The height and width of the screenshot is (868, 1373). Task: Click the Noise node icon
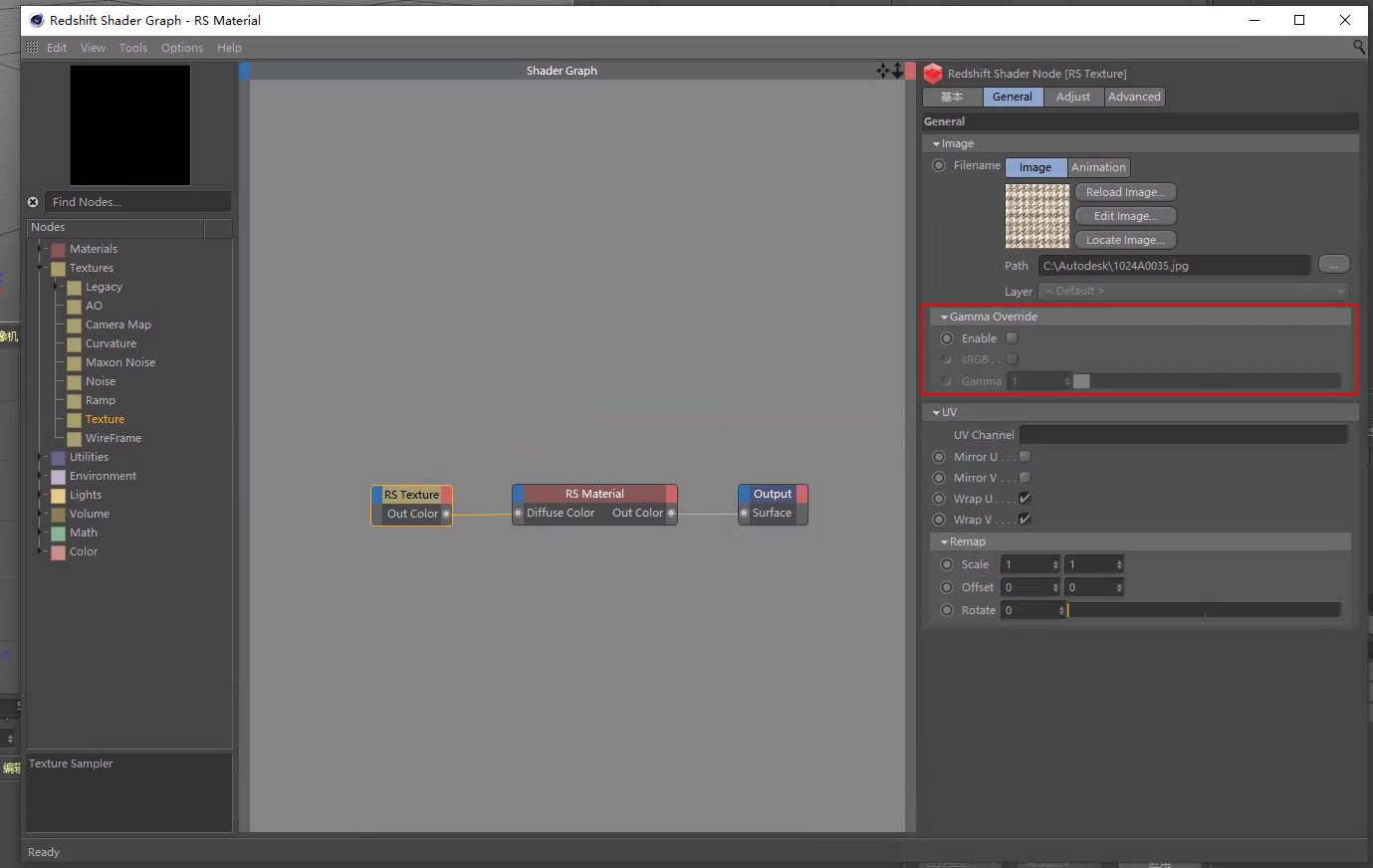tap(75, 382)
